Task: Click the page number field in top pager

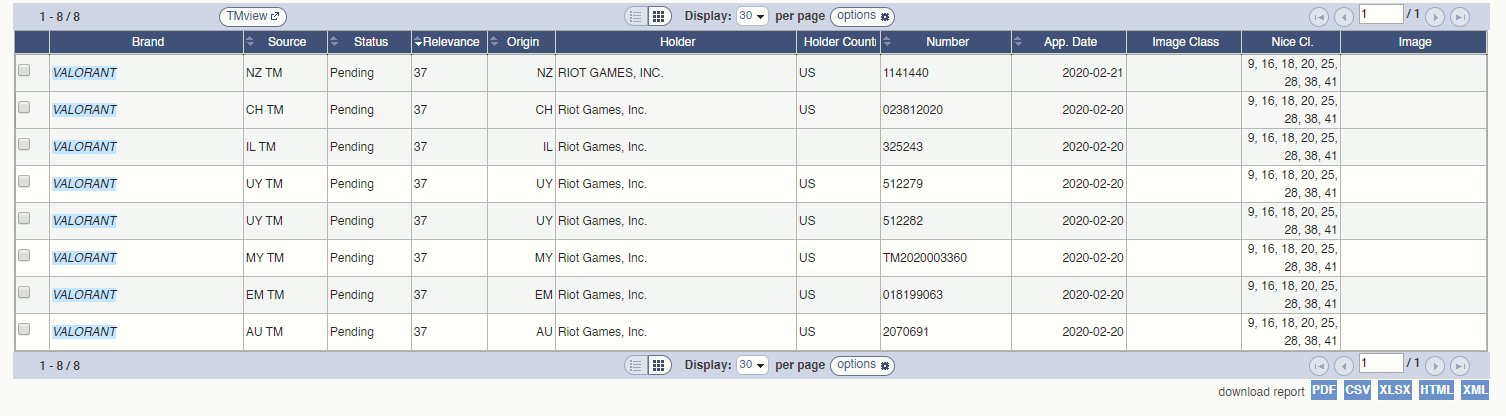Action: point(1381,14)
